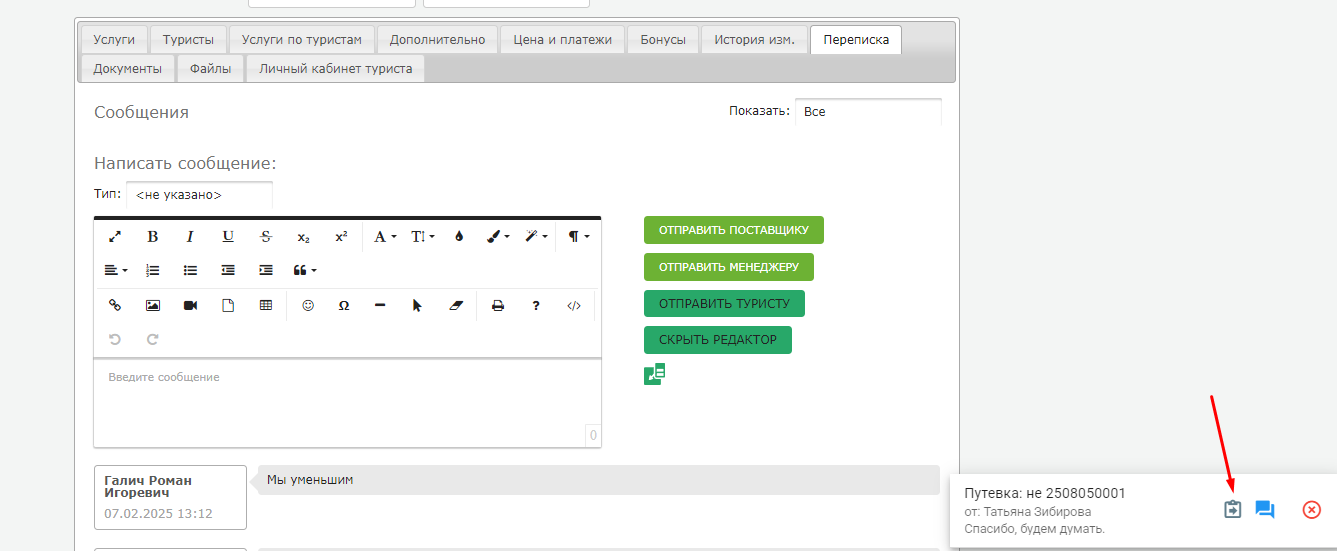The image size is (1337, 551).
Task: Click the green template icon below the buttons
Action: tap(655, 374)
